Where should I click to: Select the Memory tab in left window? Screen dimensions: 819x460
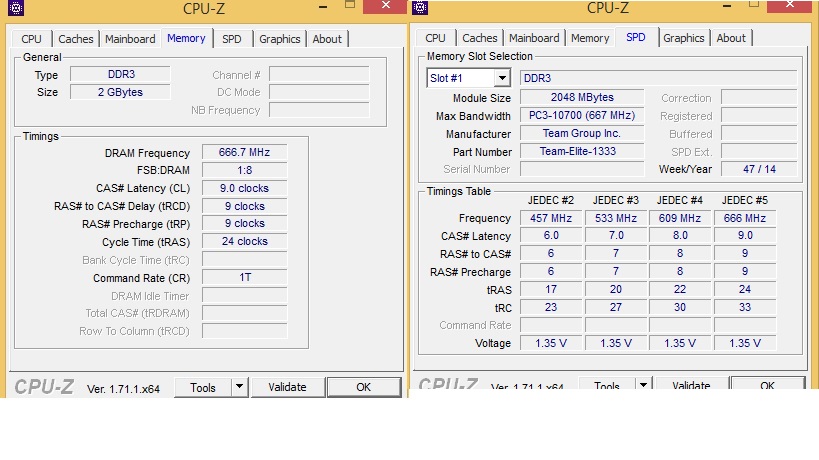tap(186, 38)
